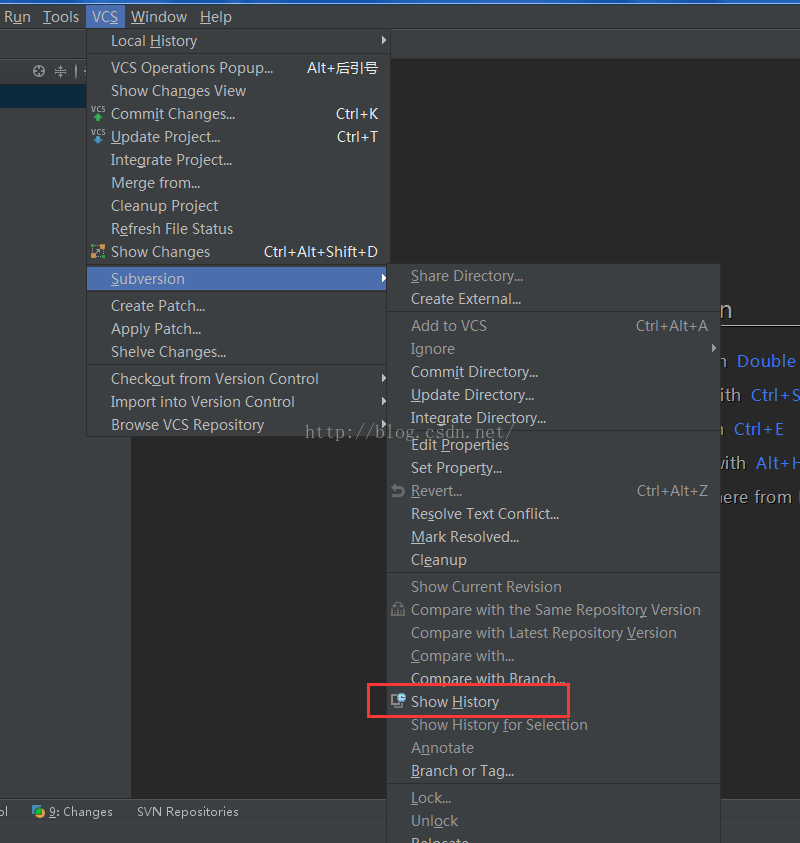Image resolution: width=800 pixels, height=843 pixels.
Task: Select VCS Operations Popup entry
Action: tap(237, 68)
